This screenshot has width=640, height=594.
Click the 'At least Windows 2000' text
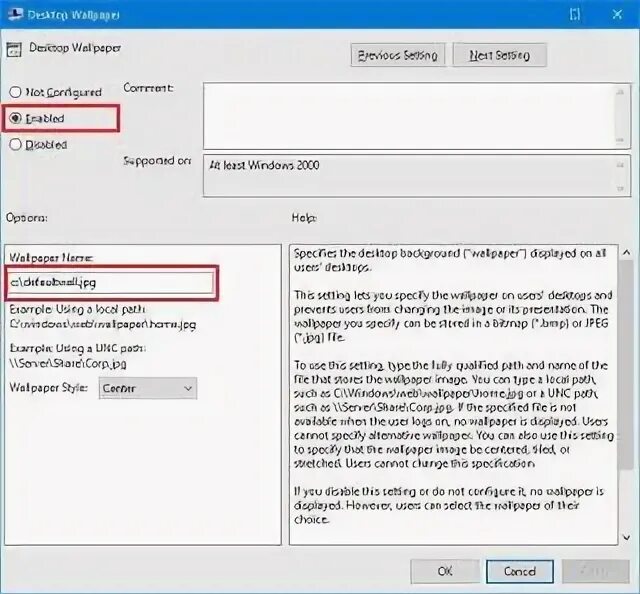tap(264, 165)
